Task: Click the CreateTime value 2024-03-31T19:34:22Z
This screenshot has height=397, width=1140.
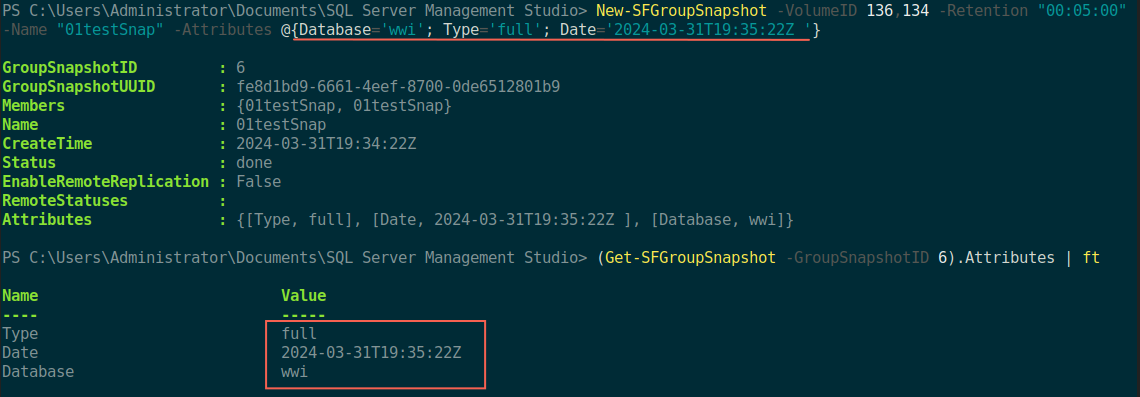Action: pos(326,144)
